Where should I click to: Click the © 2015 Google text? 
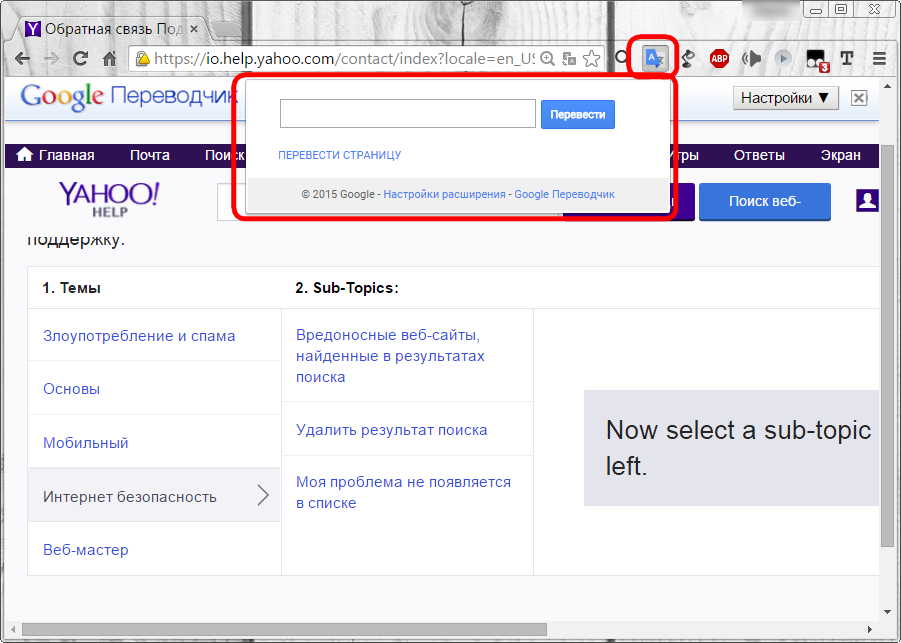click(x=338, y=194)
